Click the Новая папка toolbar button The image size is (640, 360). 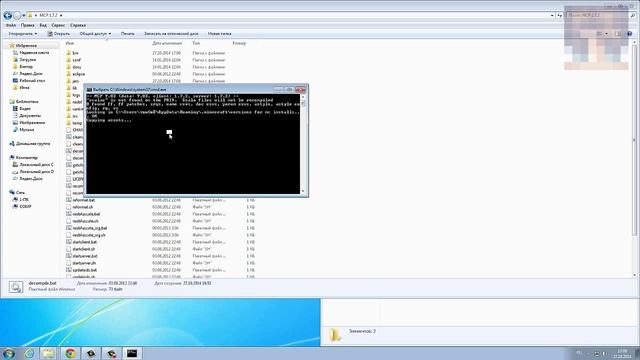(220, 34)
